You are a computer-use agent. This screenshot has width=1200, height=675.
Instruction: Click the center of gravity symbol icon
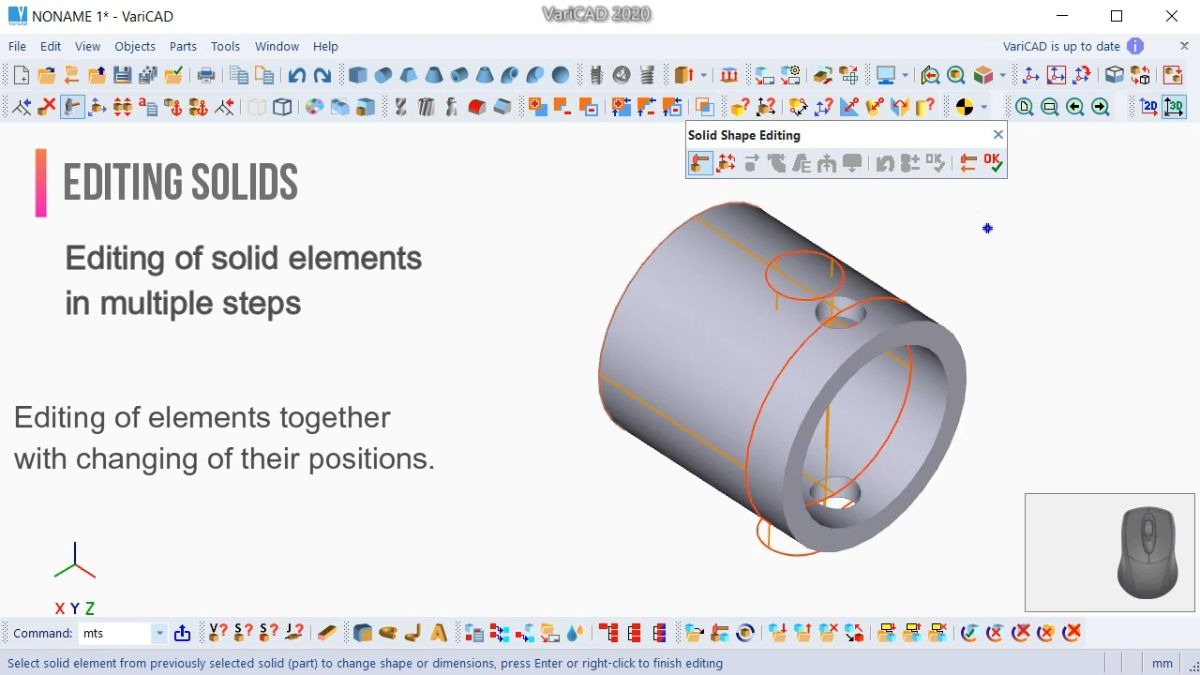(x=964, y=107)
